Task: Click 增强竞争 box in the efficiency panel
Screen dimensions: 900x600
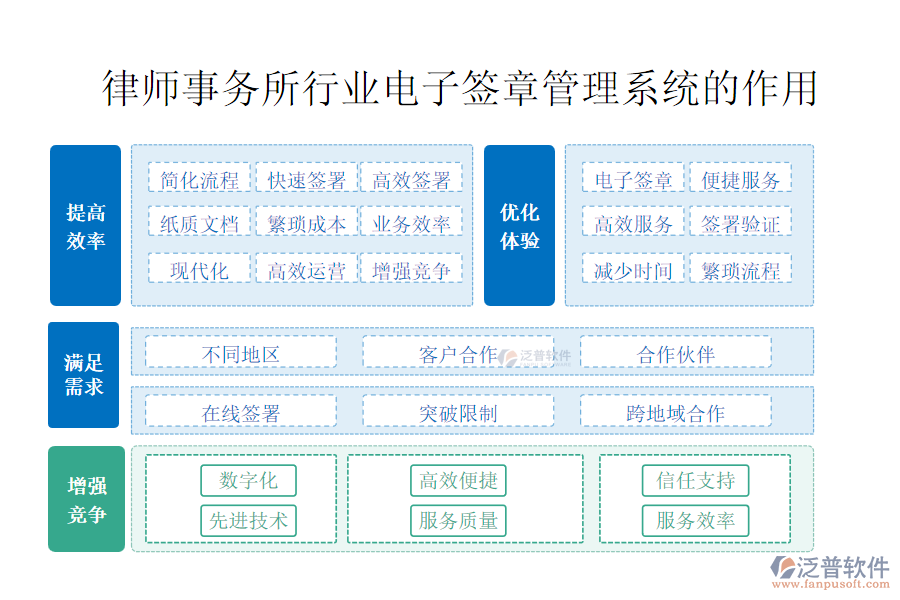Action: point(411,268)
